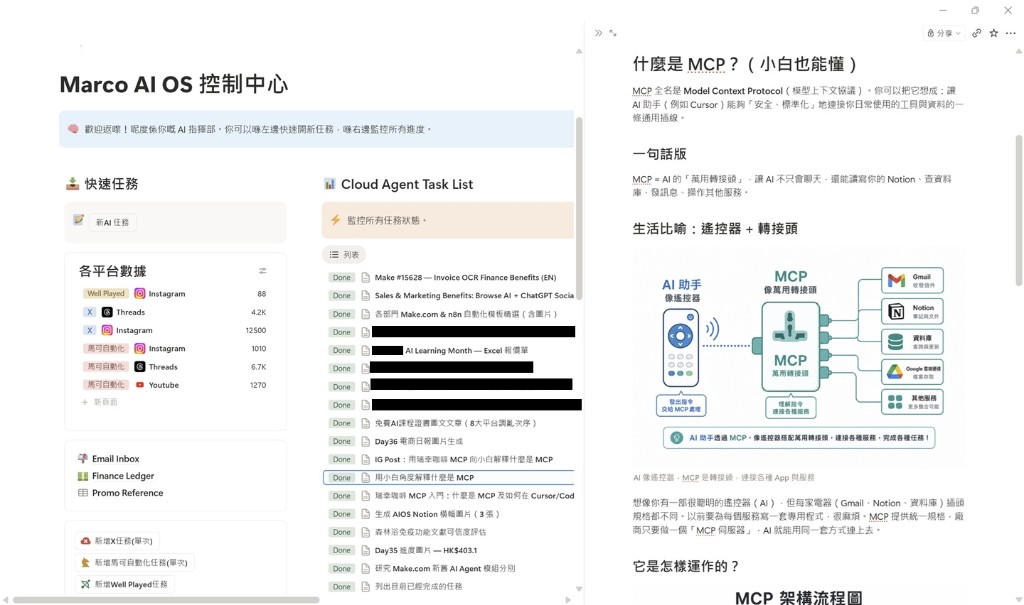Click the 新增Well Played任務 button
Image resolution: width=1024 pixels, height=605 pixels.
click(125, 584)
